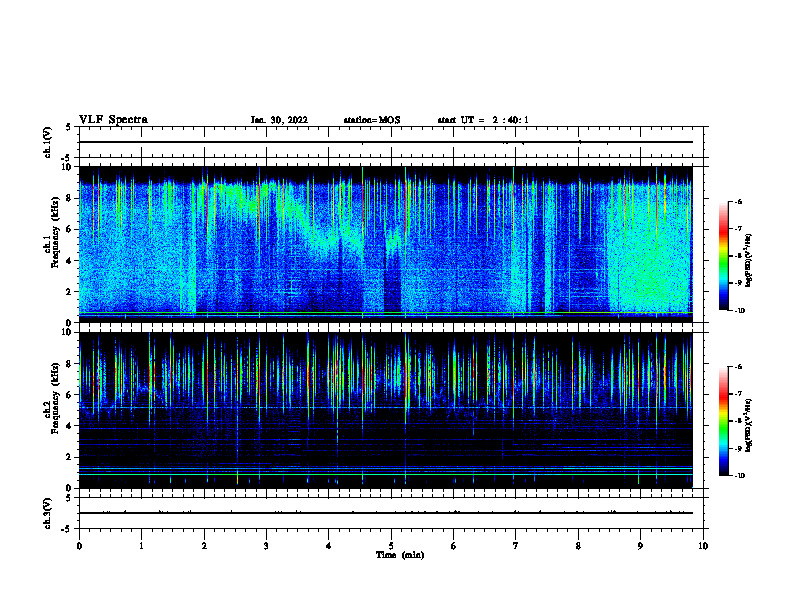Click the 'Time (min)' axis label
Image resolution: width=792 pixels, height=612 pixels.
pyautogui.click(x=400, y=555)
